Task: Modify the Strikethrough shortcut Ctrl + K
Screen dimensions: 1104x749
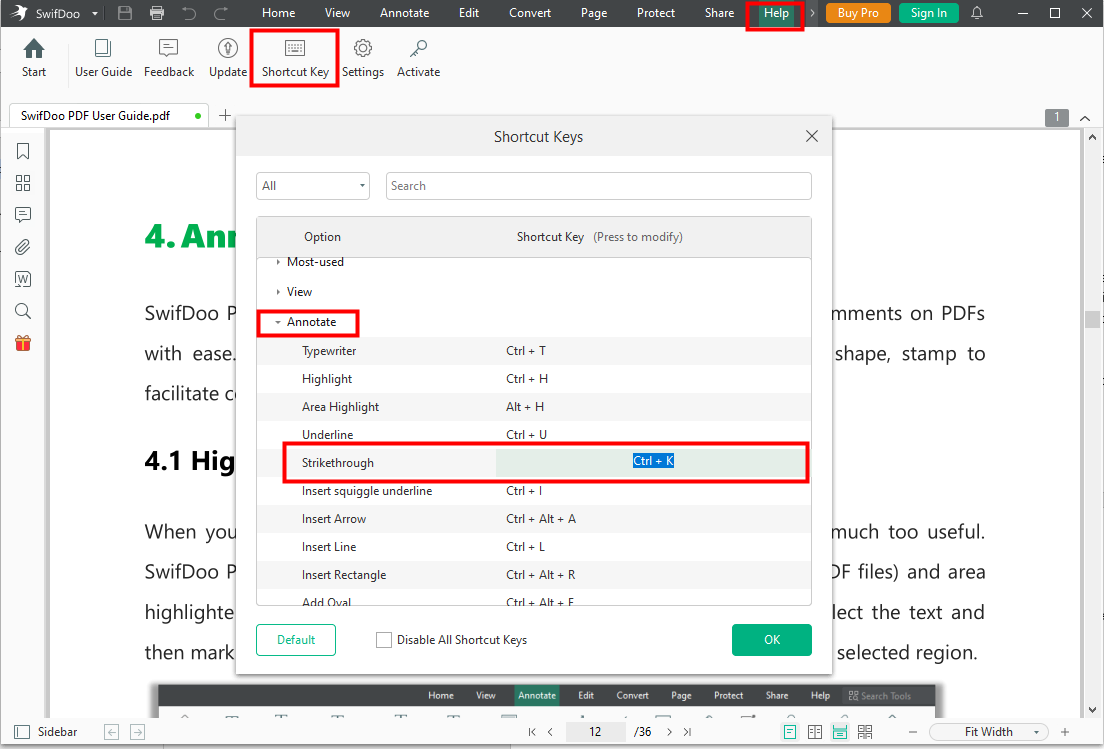Action: [x=653, y=461]
